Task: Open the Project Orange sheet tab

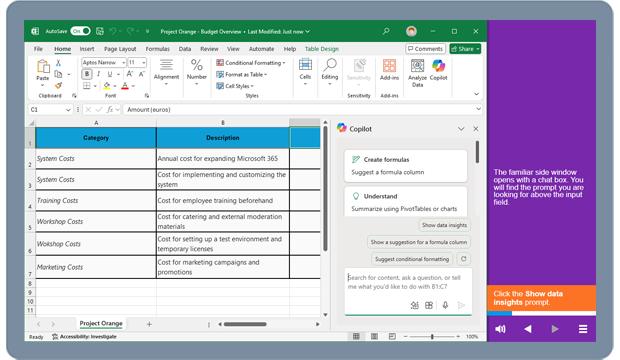Action: 101,324
